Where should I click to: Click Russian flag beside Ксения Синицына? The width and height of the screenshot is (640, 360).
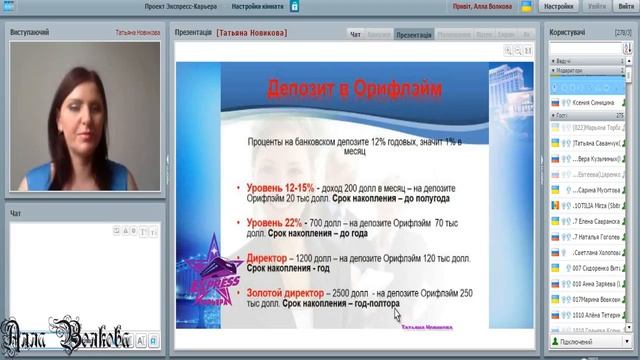(555, 103)
